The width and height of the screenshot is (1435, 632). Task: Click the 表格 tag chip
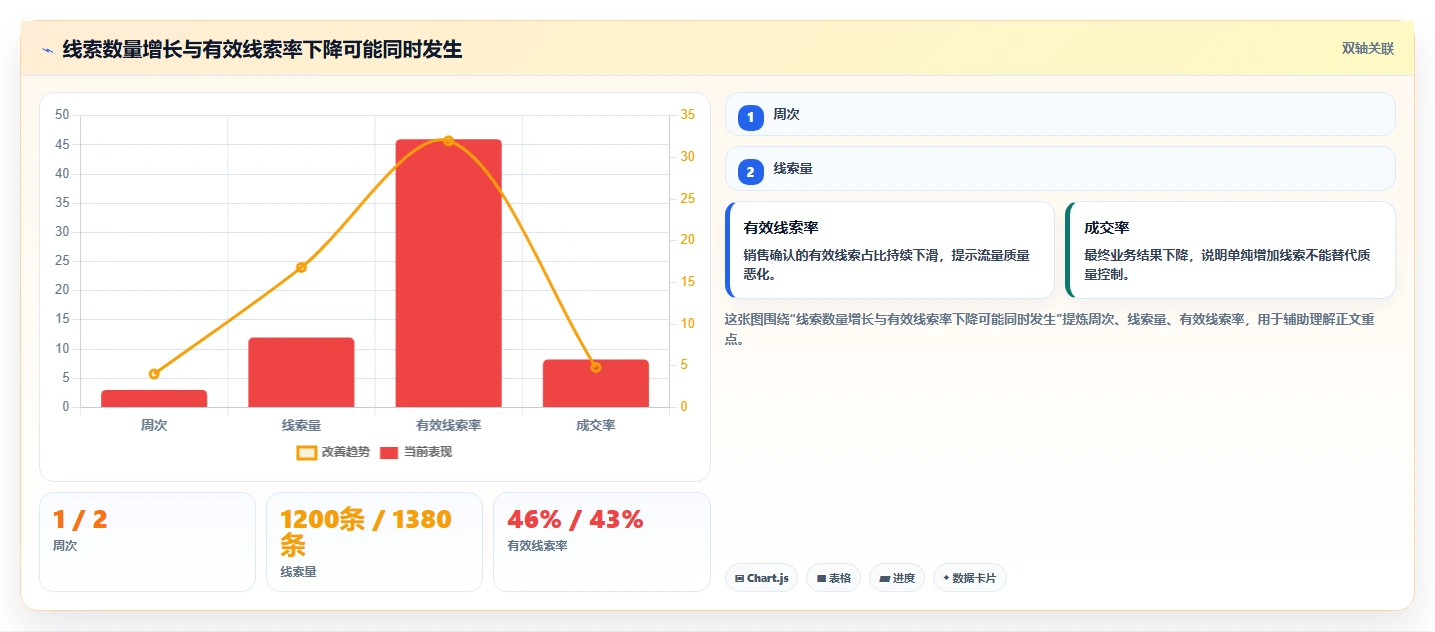pos(834,578)
